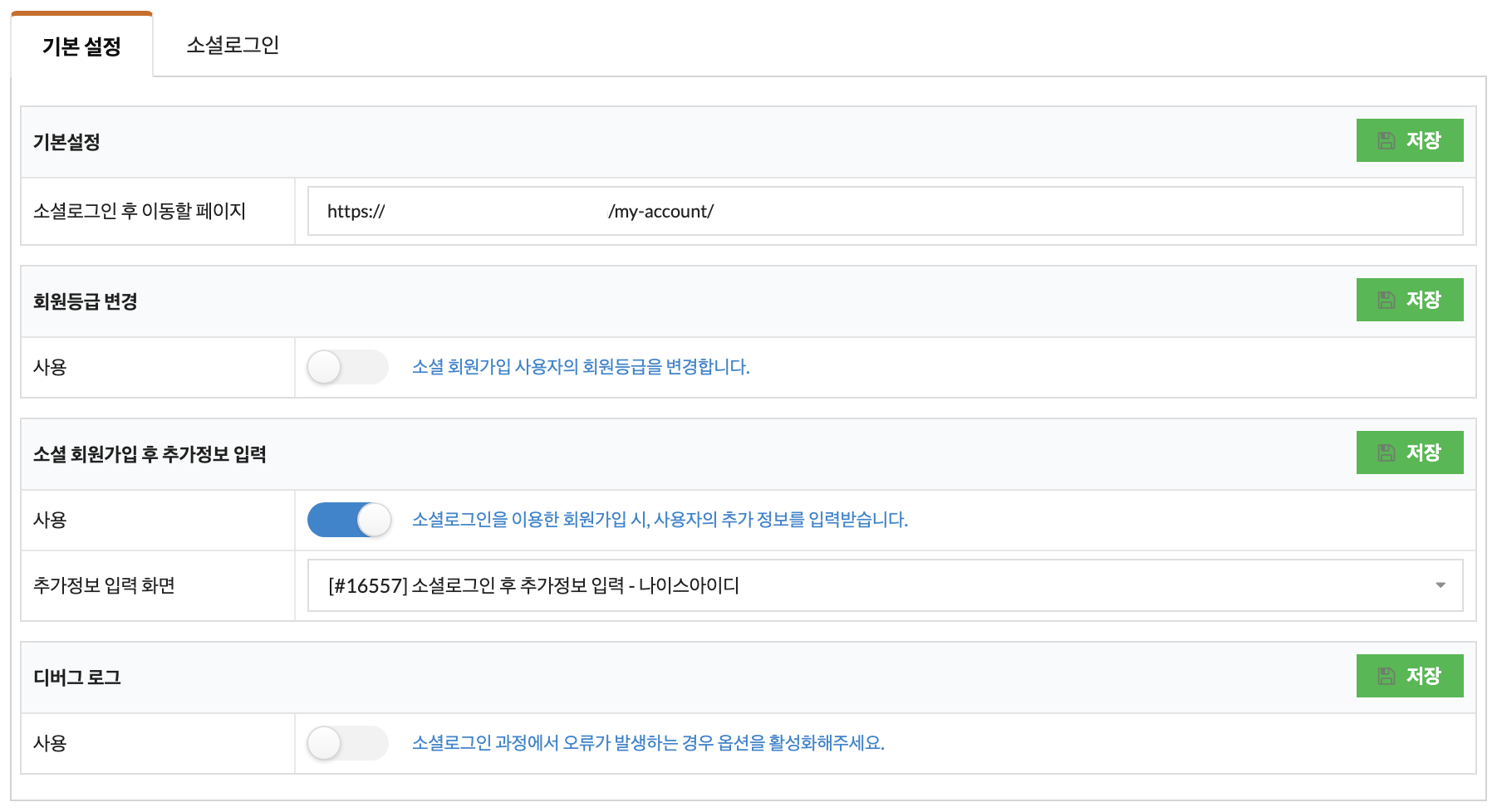Click 저장 button for 회원등급 변경

1410,300
